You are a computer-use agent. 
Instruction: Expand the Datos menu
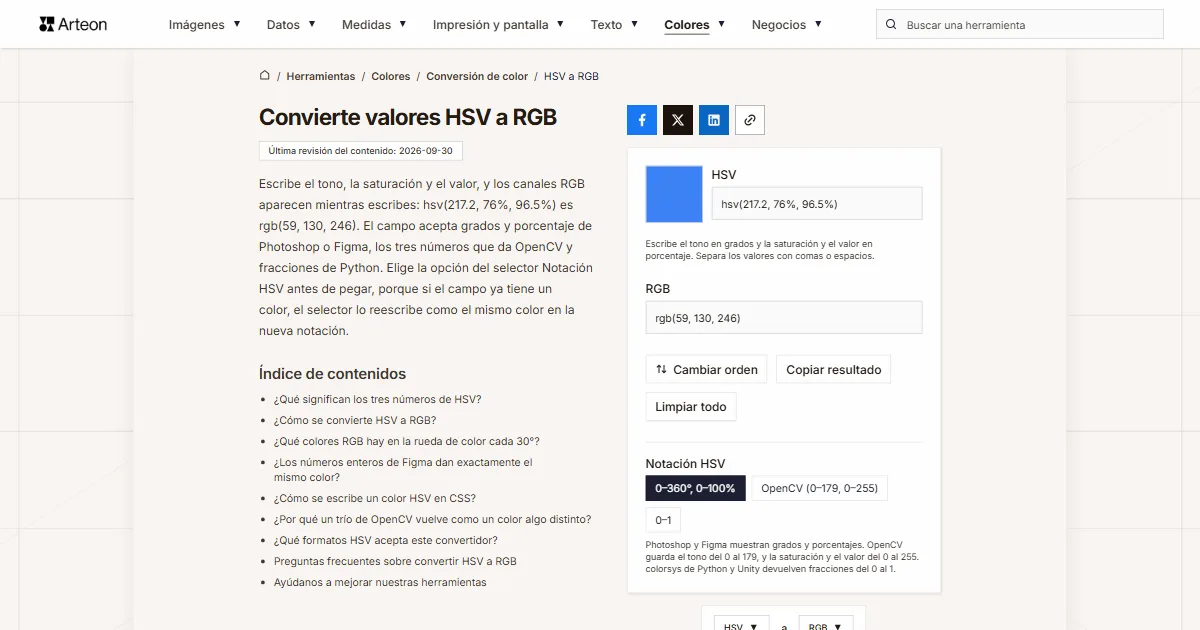coord(291,25)
